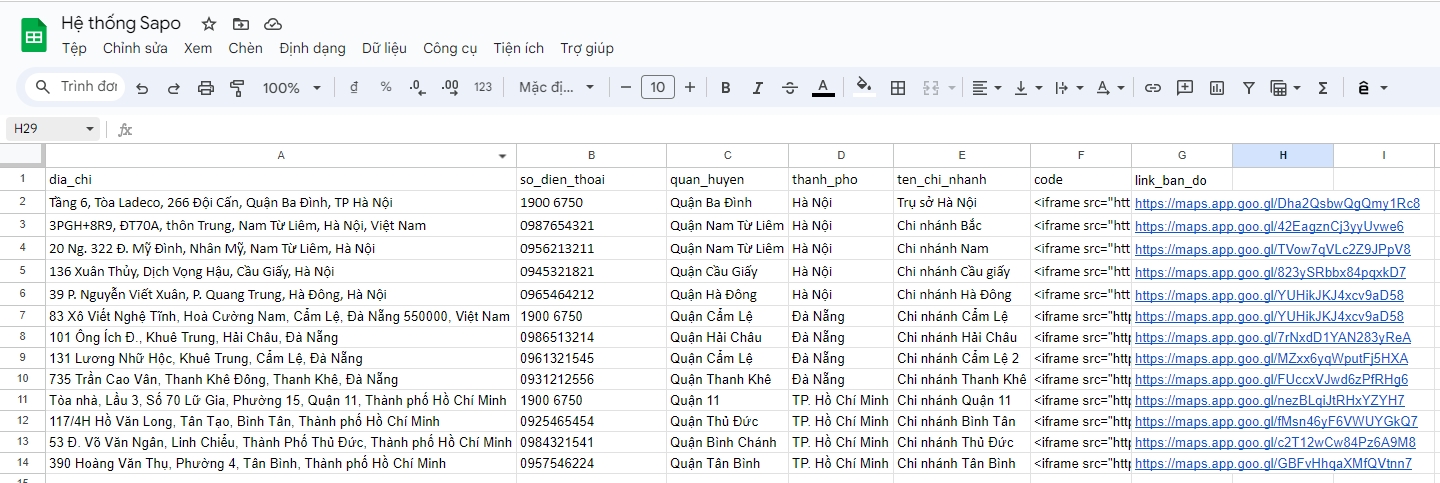Open the merge cells dropdown arrow
The width and height of the screenshot is (1440, 483).
(950, 88)
